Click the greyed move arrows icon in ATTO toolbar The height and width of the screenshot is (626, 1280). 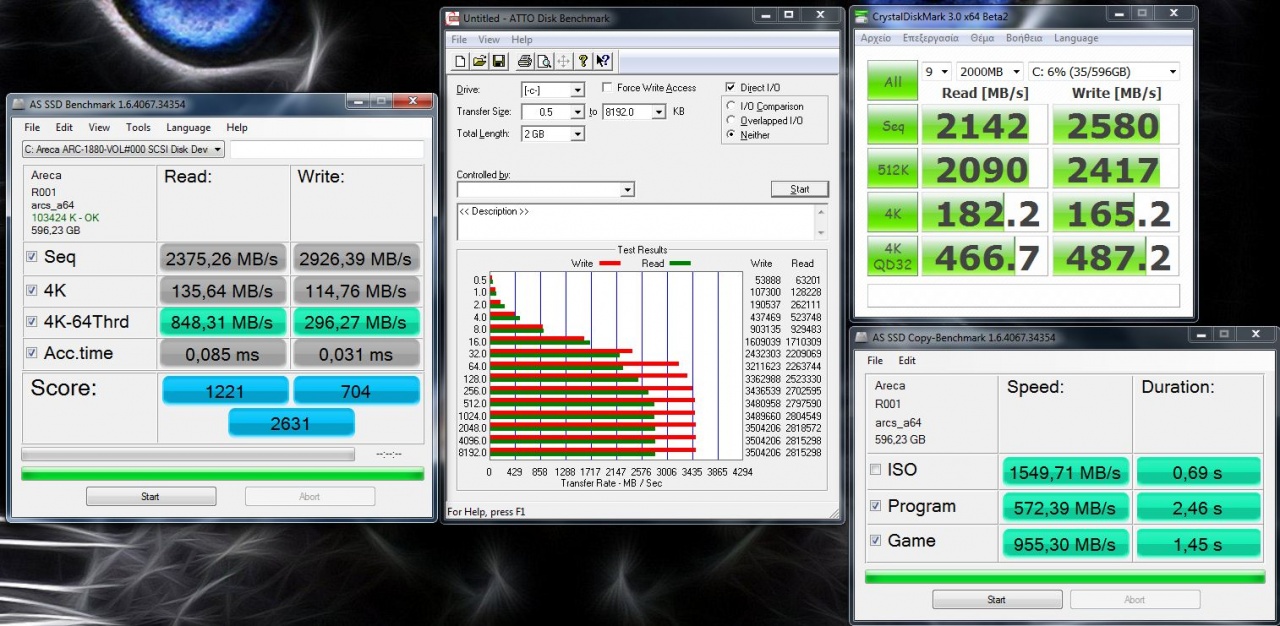click(563, 61)
